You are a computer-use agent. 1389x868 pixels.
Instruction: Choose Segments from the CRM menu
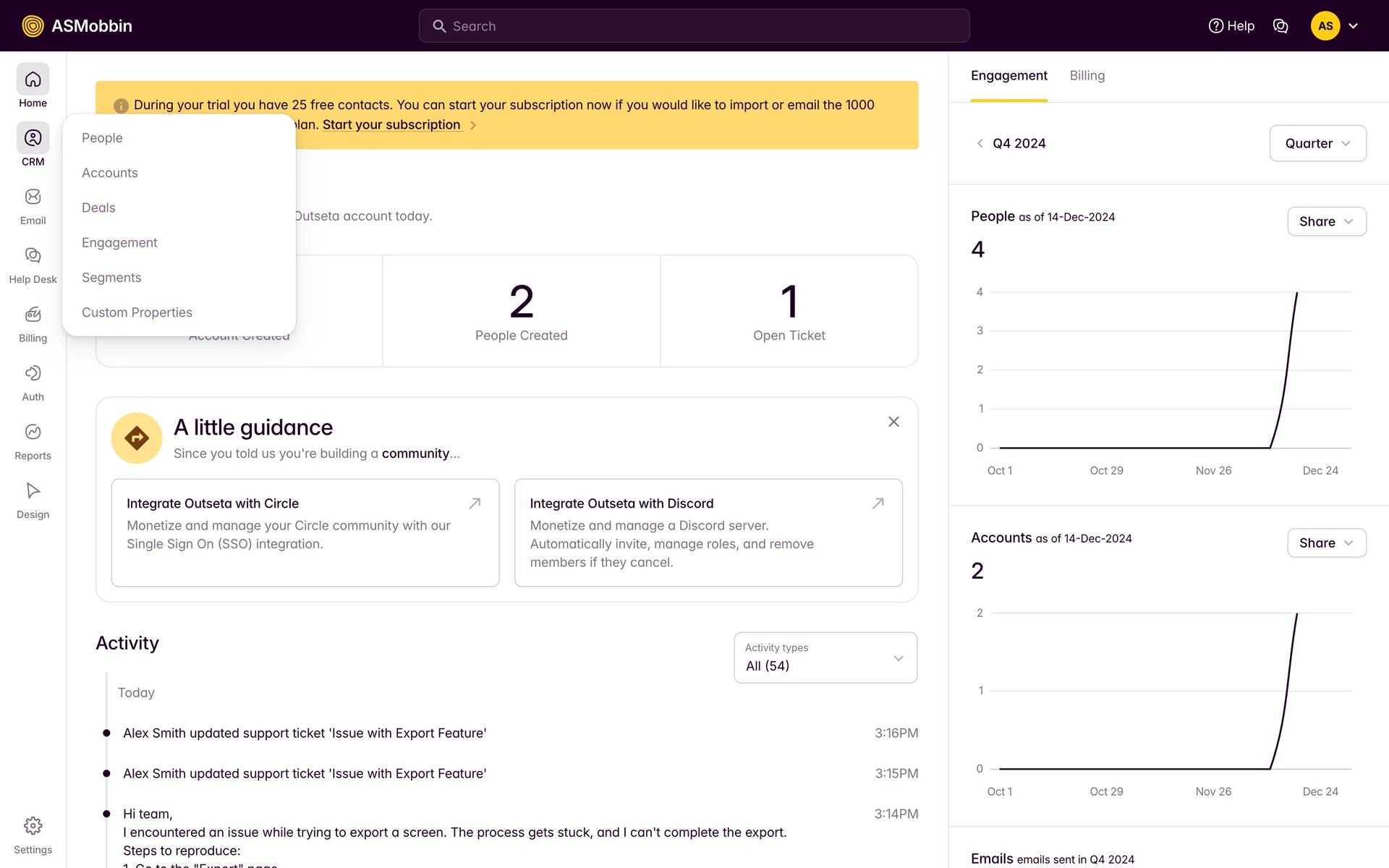click(x=111, y=278)
